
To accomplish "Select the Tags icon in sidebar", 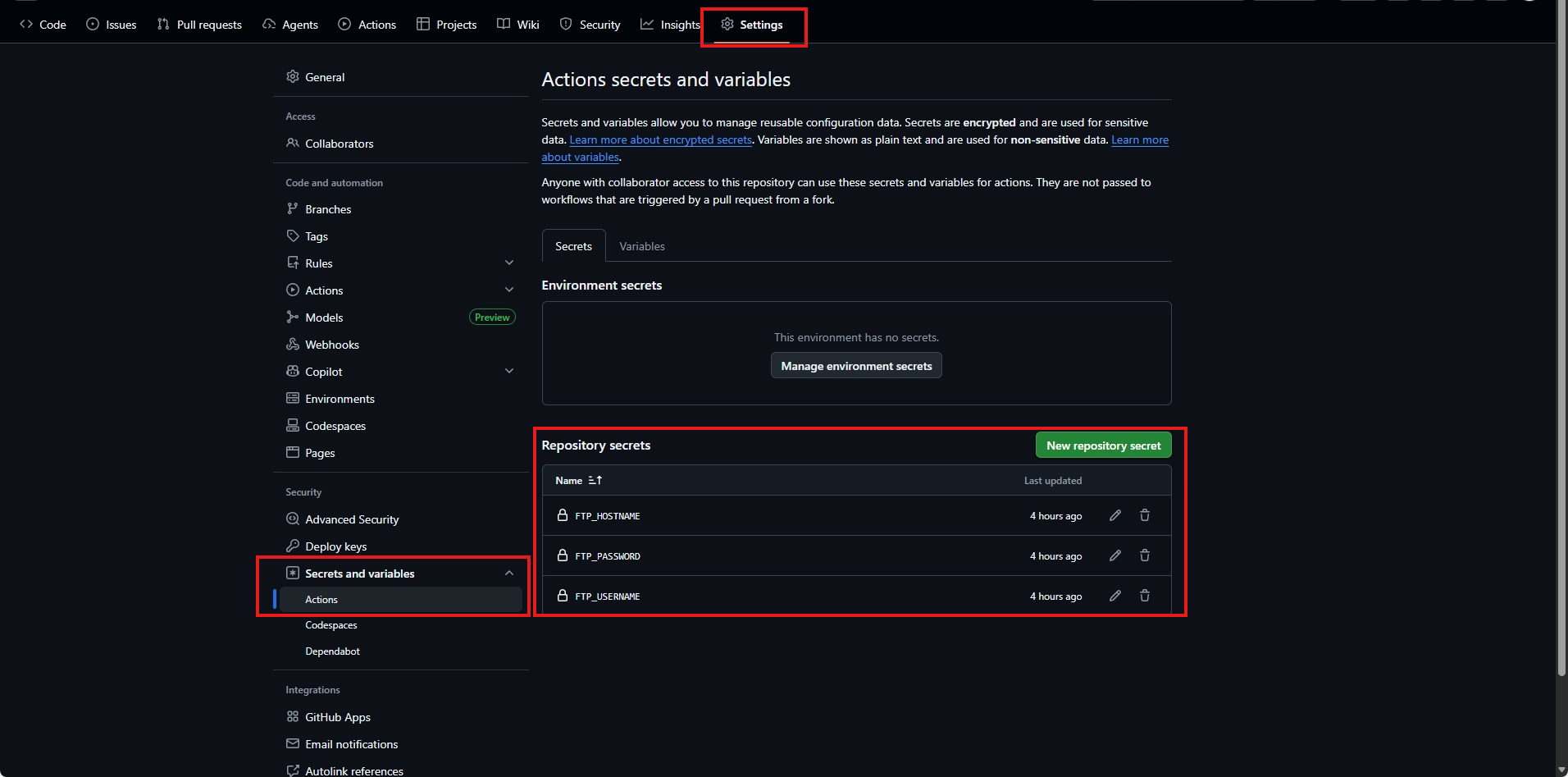I will click(293, 235).
